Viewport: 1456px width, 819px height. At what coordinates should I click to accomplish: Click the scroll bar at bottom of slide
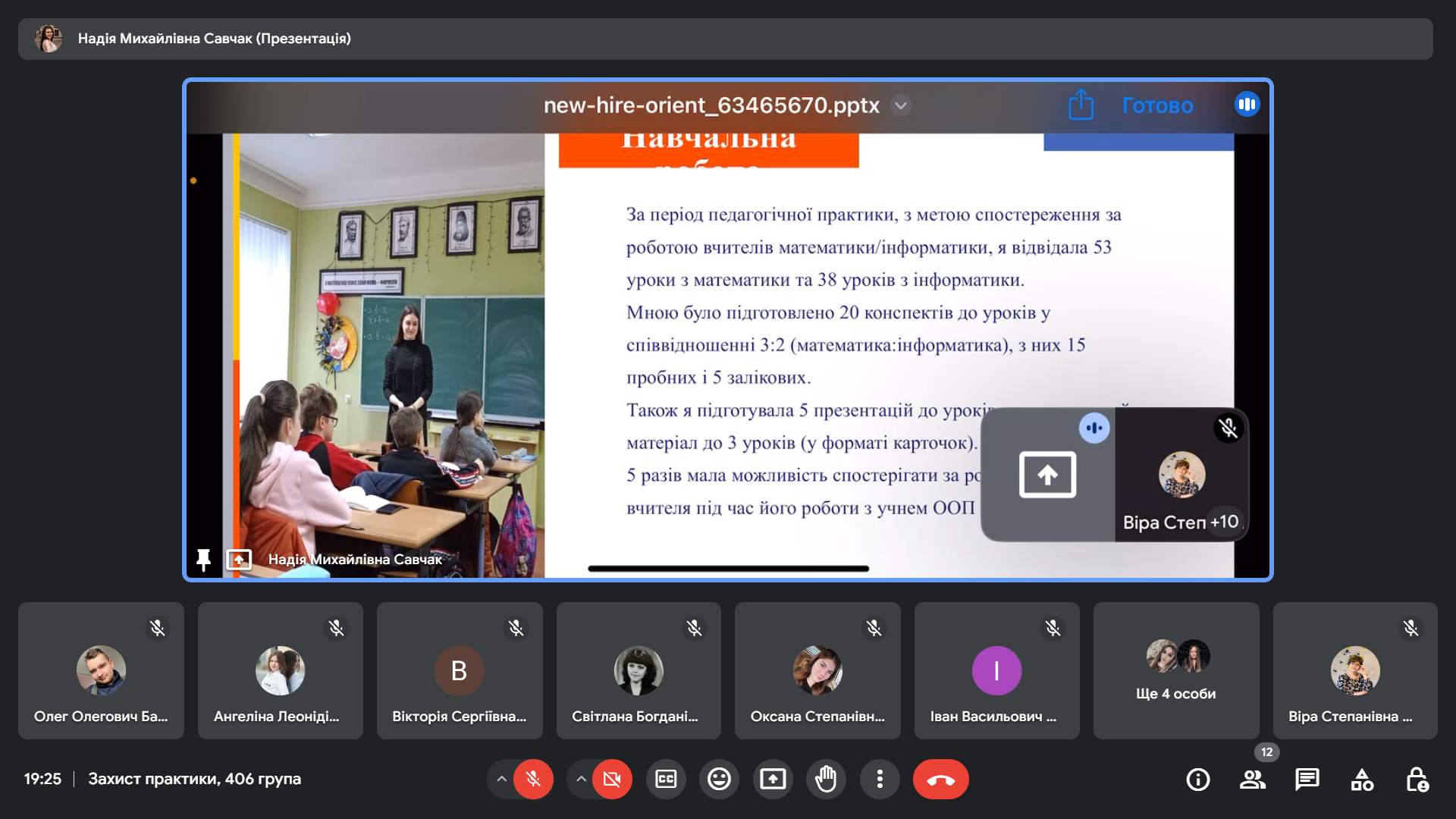[728, 568]
